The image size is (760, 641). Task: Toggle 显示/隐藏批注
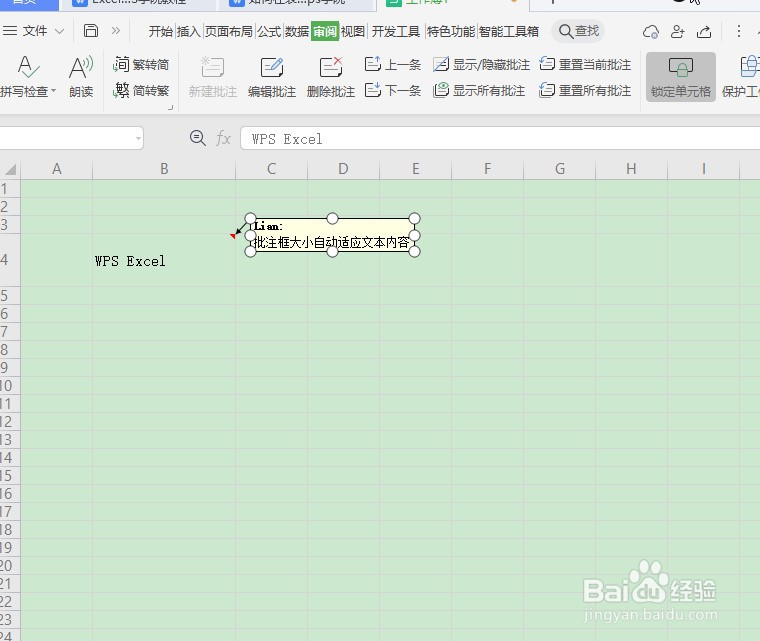481,64
